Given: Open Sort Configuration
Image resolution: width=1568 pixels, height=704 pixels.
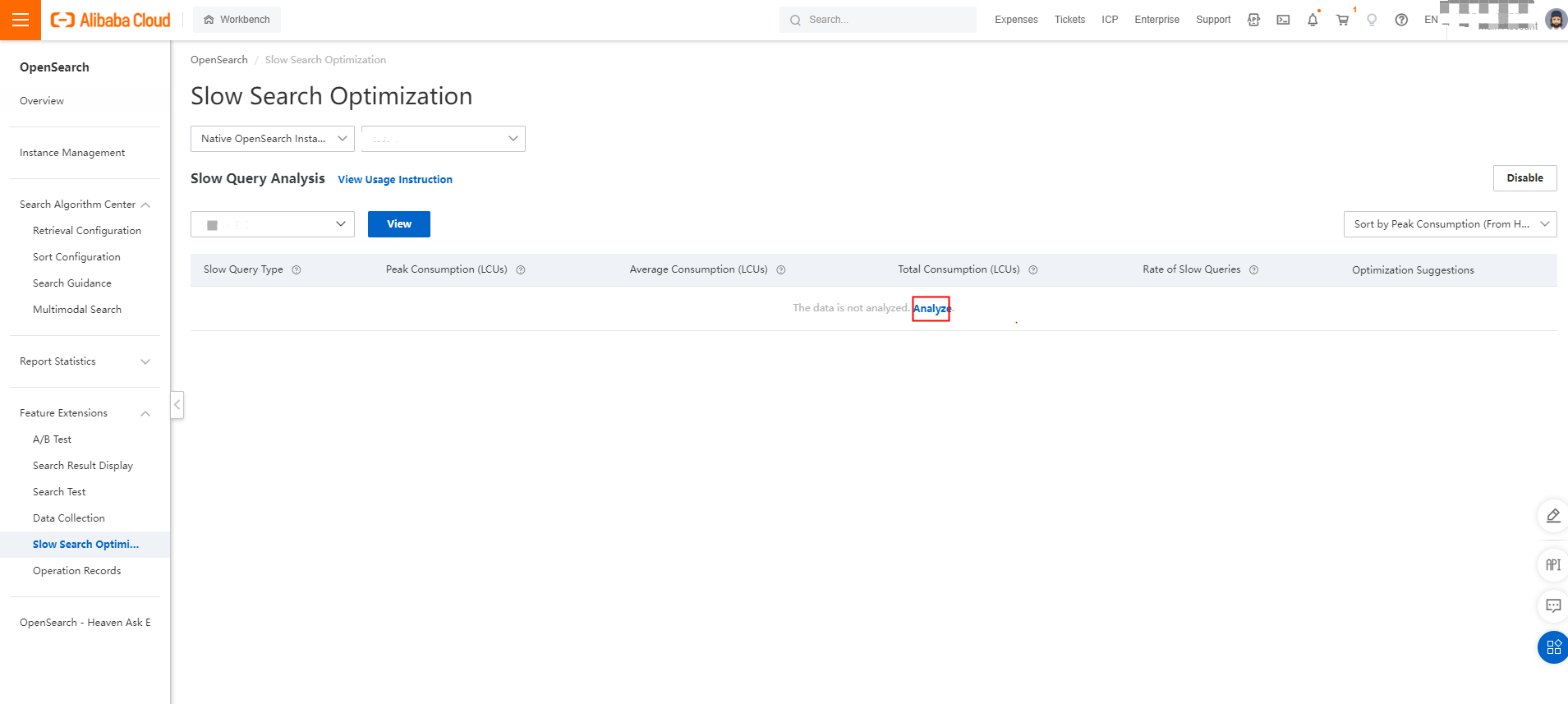Looking at the screenshot, I should click(76, 257).
